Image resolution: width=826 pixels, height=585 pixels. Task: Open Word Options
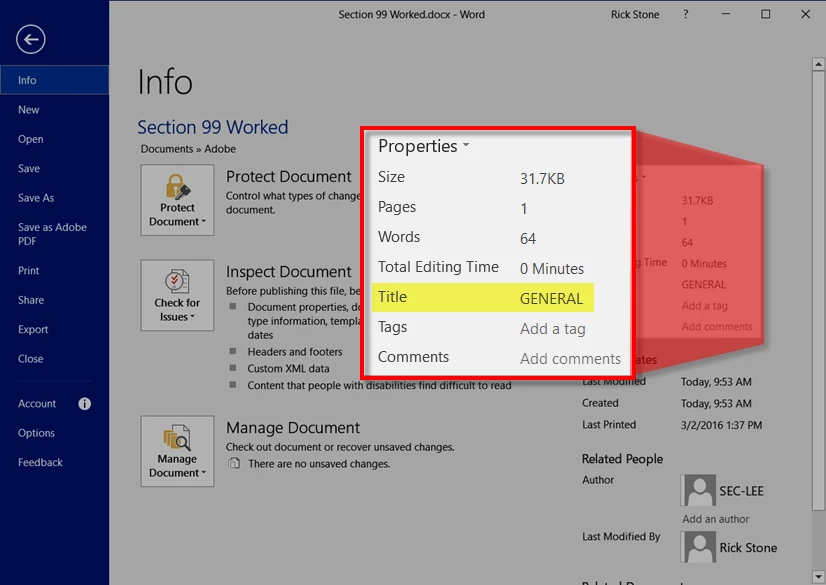coord(54,433)
